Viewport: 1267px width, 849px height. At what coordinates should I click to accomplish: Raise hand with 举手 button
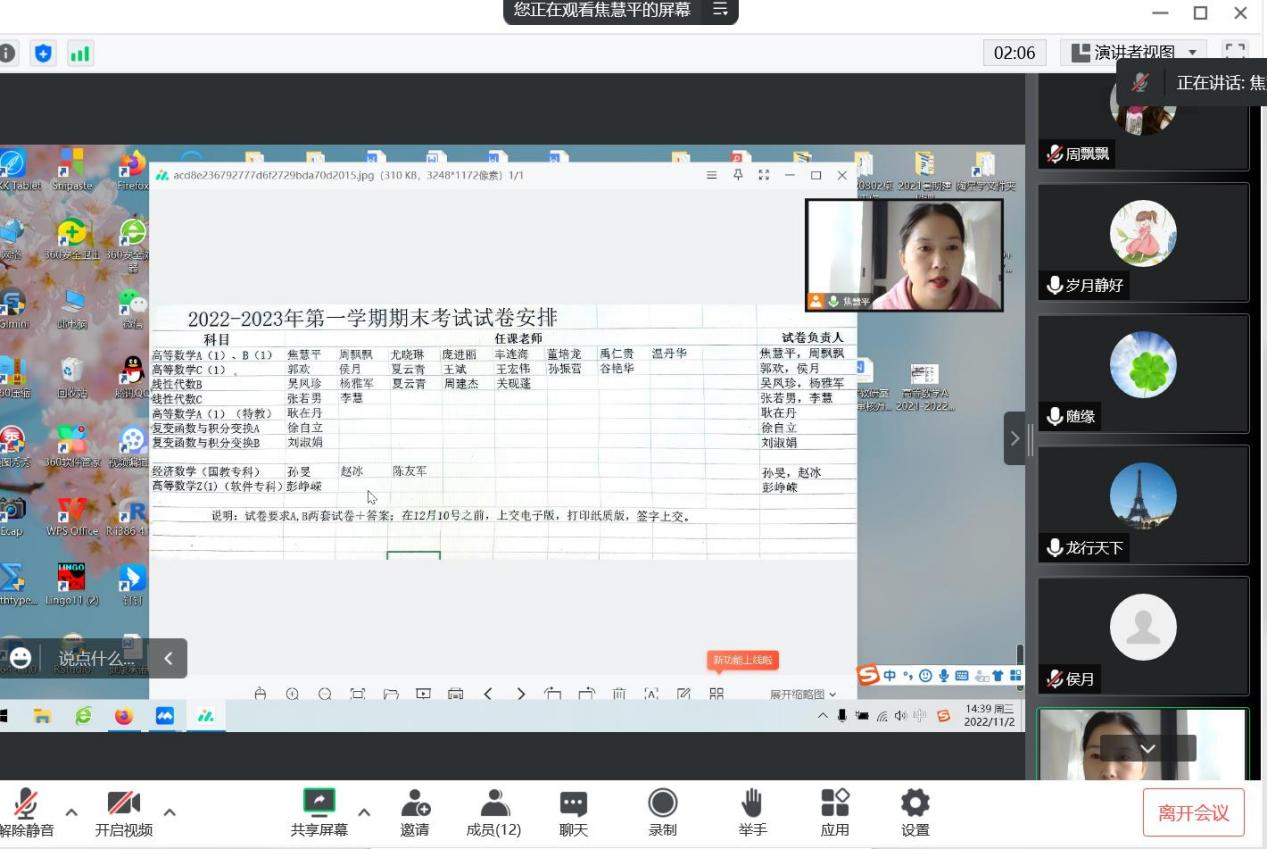coord(752,812)
